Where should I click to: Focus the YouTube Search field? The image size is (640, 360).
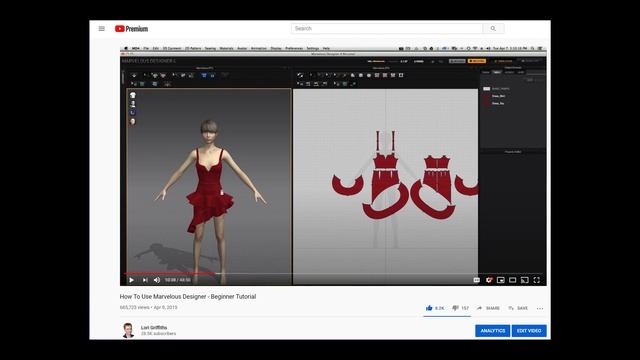tap(387, 29)
